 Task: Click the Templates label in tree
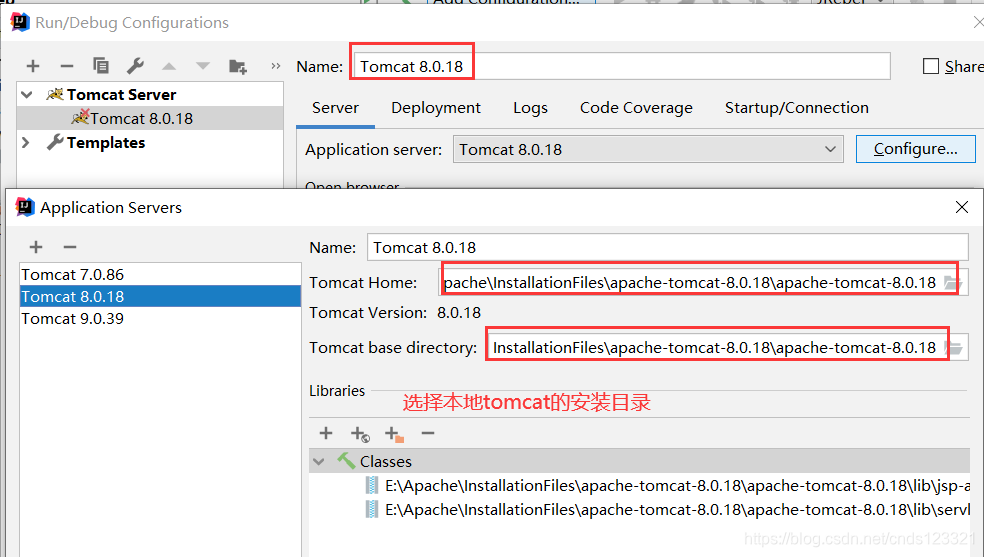pos(106,143)
